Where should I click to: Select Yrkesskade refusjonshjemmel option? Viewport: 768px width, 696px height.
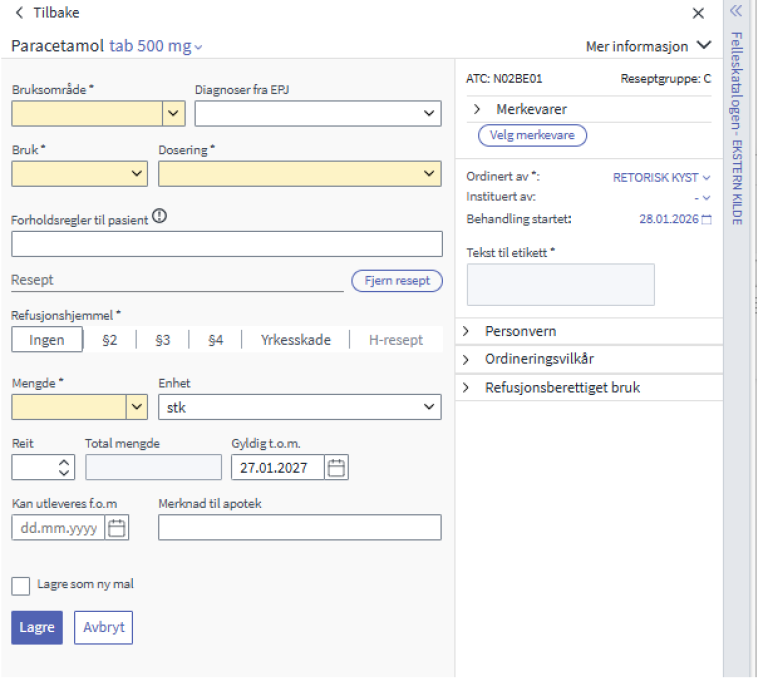[x=295, y=340]
